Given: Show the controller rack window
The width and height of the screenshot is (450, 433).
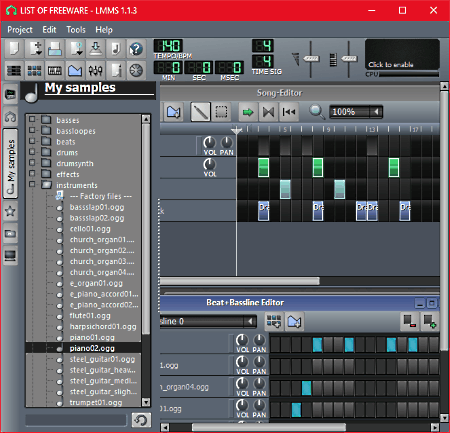Looking at the screenshot, I should coord(136,70).
